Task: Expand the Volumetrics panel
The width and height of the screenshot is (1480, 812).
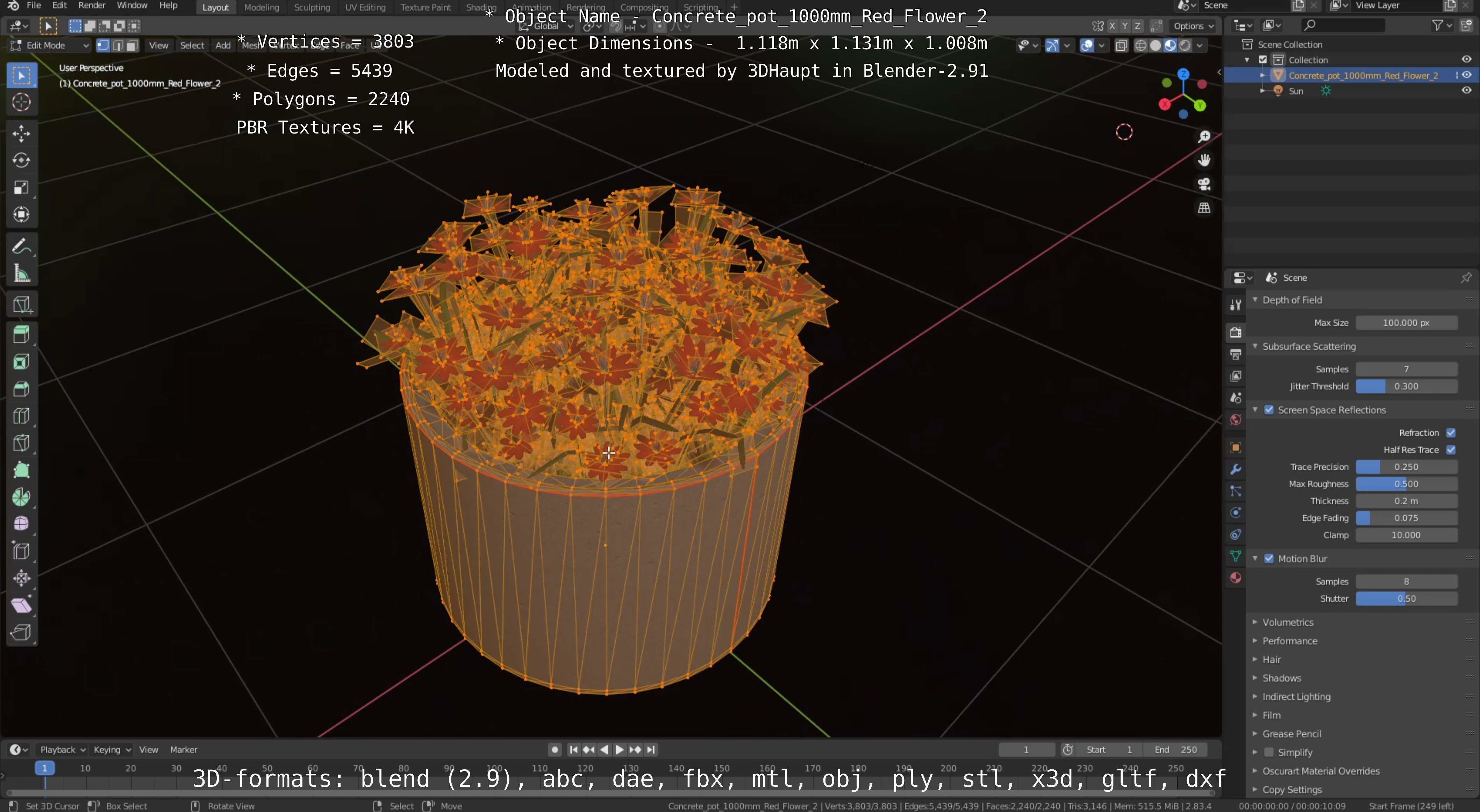Action: [1288, 622]
